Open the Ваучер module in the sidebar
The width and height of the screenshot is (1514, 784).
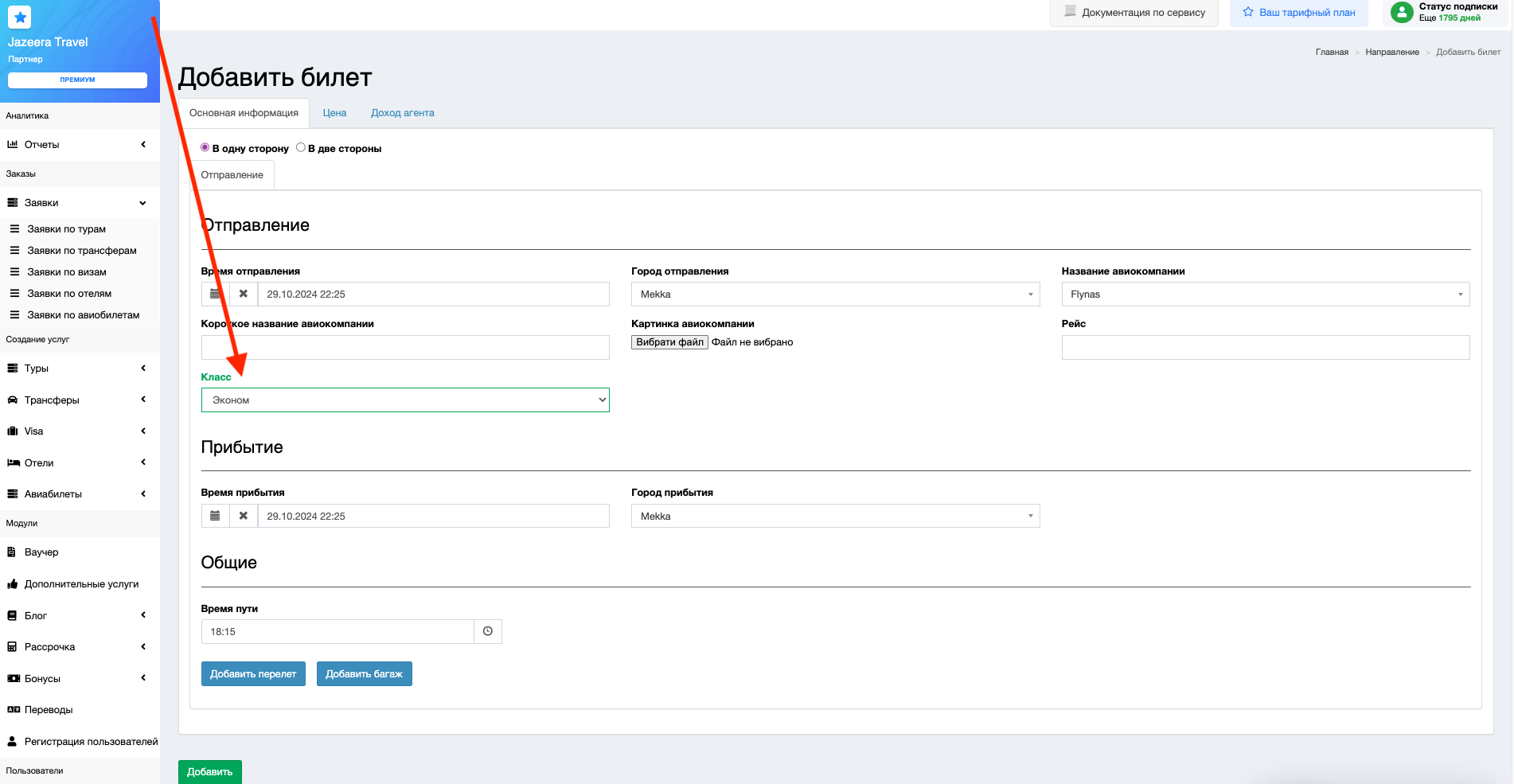click(x=41, y=552)
